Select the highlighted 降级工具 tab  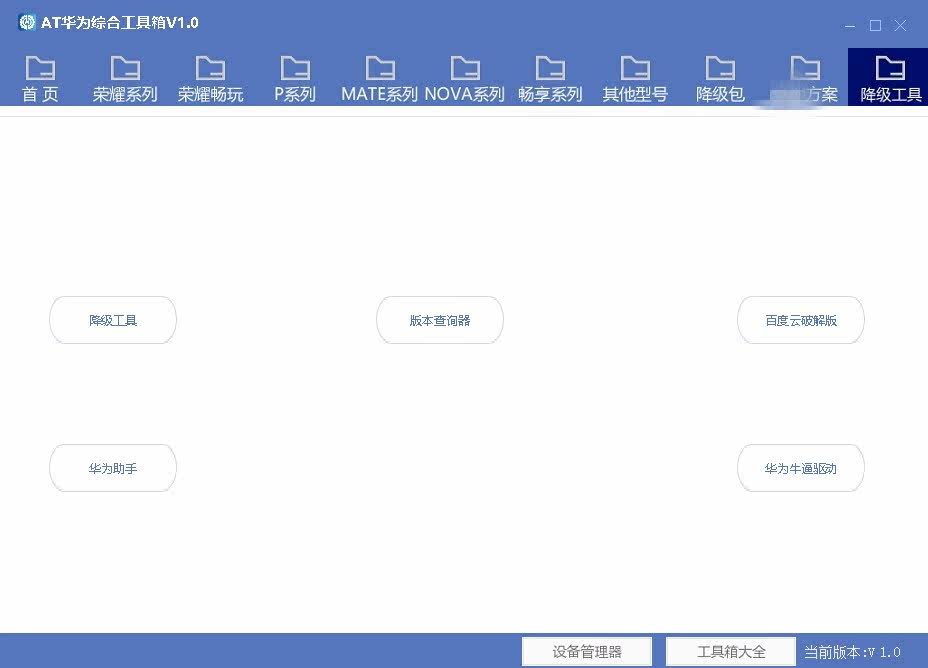[890, 78]
